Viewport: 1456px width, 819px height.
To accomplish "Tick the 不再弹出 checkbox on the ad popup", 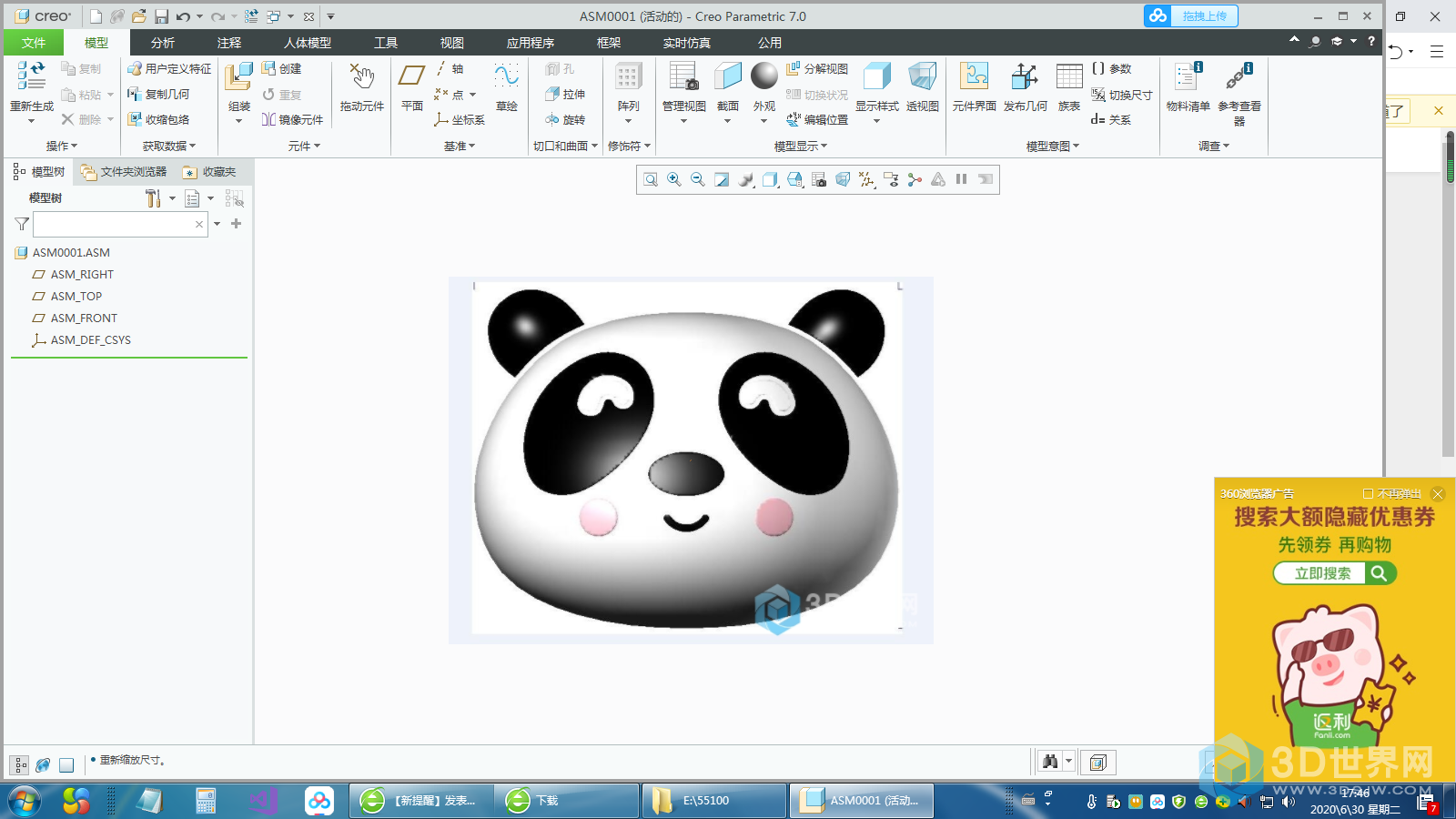I will 1368,494.
